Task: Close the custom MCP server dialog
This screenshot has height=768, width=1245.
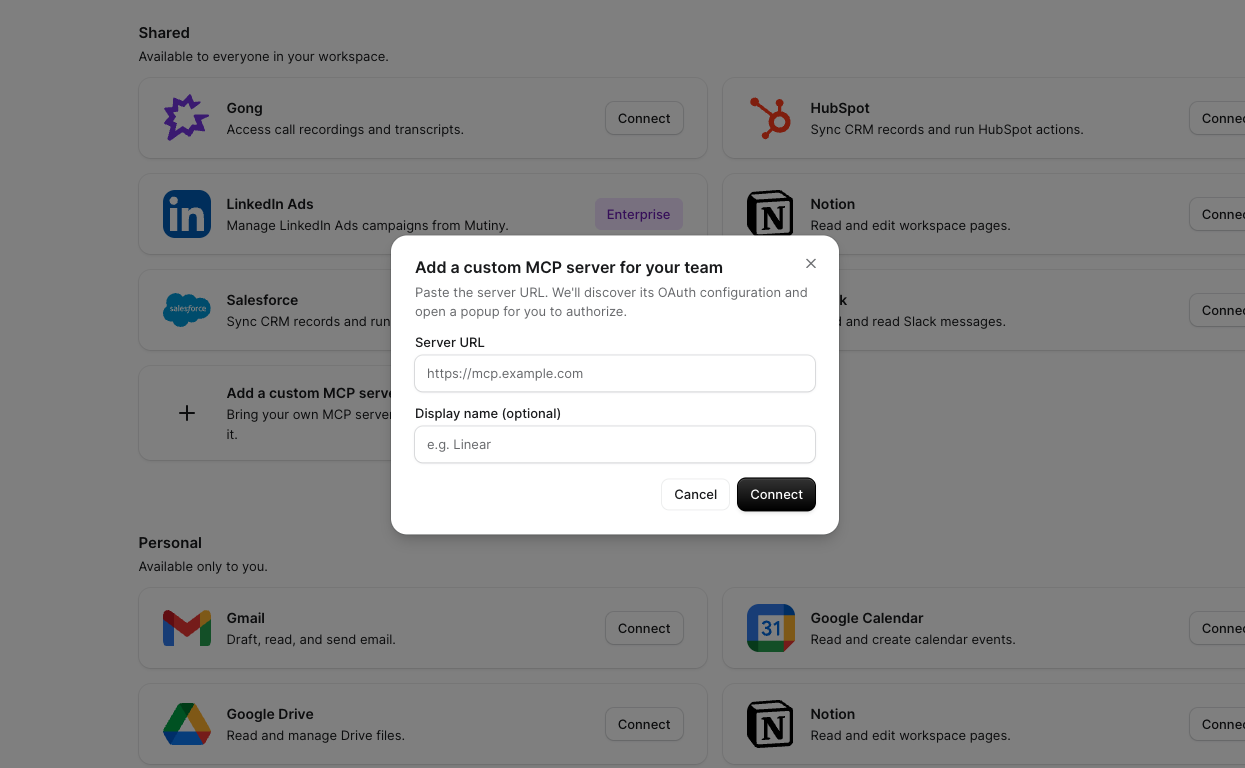Action: pyautogui.click(x=811, y=264)
